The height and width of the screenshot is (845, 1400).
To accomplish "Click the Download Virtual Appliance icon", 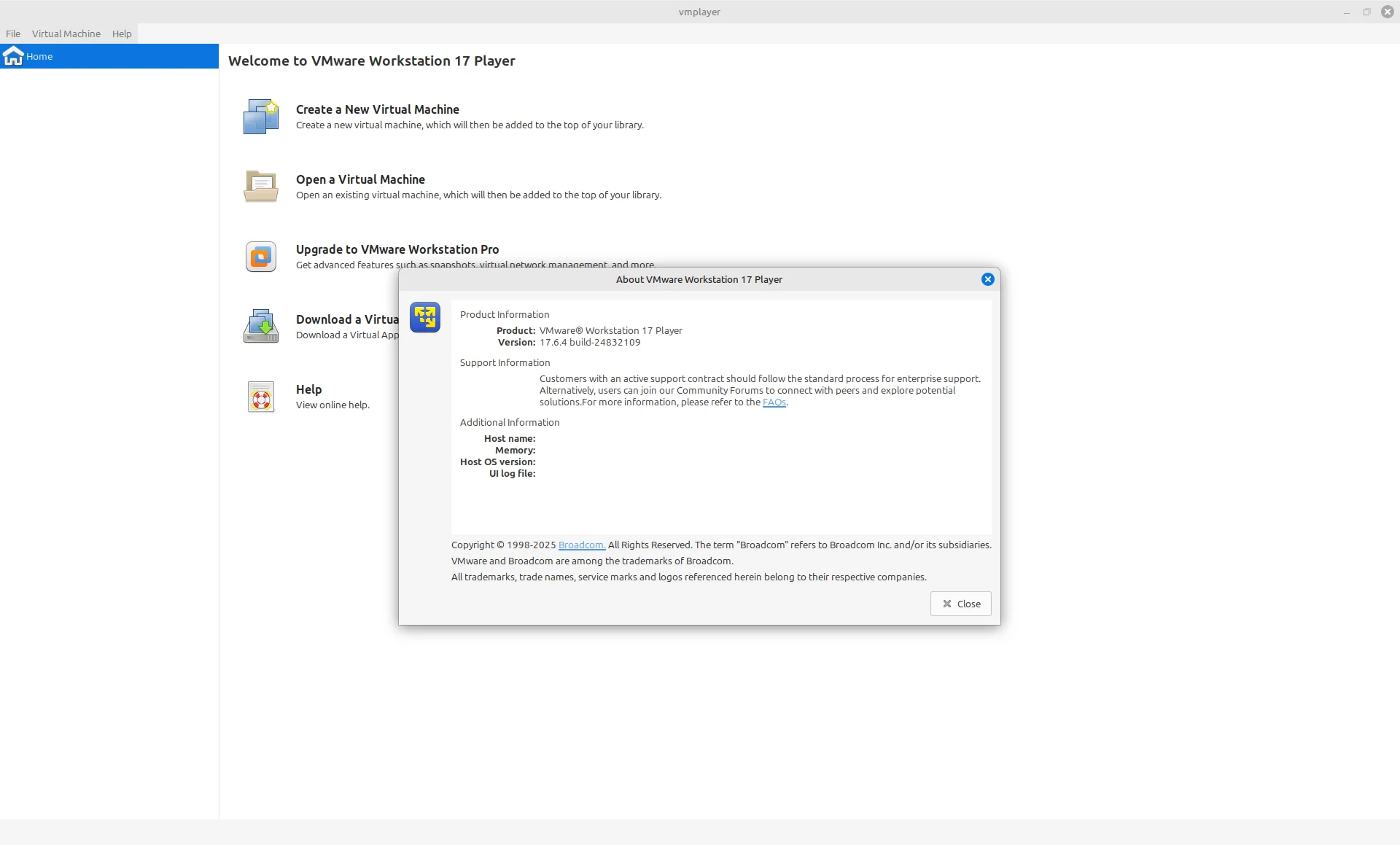I will pos(260,327).
